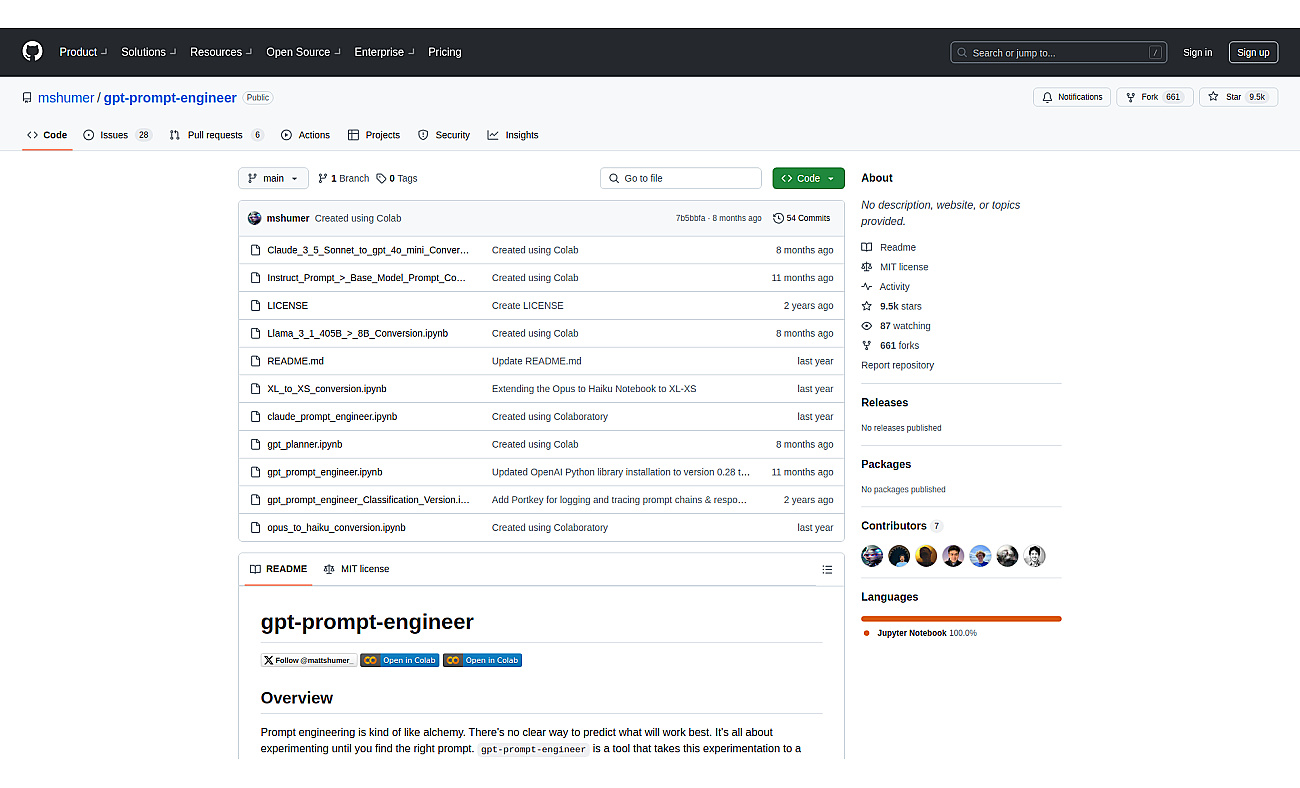Open the Resources dropdown
Viewport: 1300px width, 788px height.
(220, 52)
